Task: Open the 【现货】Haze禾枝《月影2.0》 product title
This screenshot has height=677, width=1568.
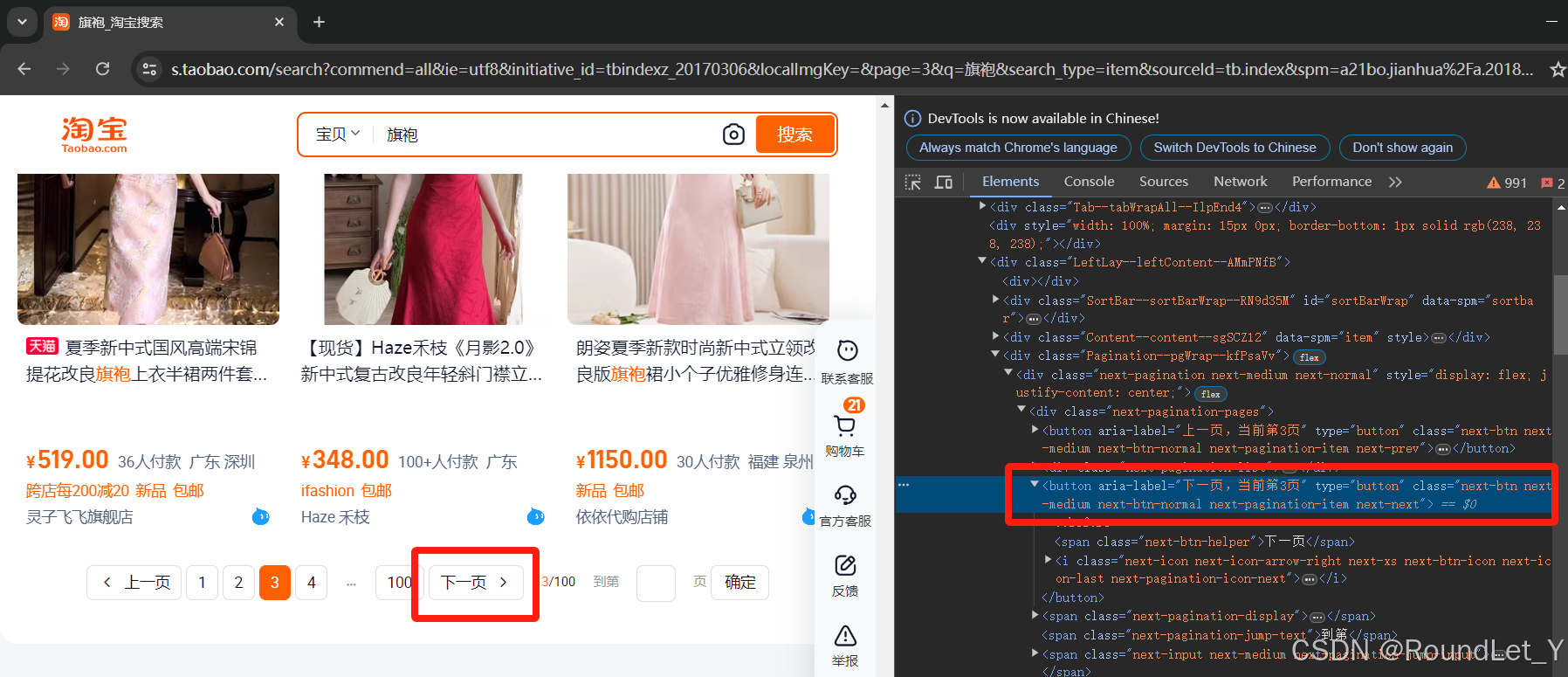Action: [x=422, y=361]
